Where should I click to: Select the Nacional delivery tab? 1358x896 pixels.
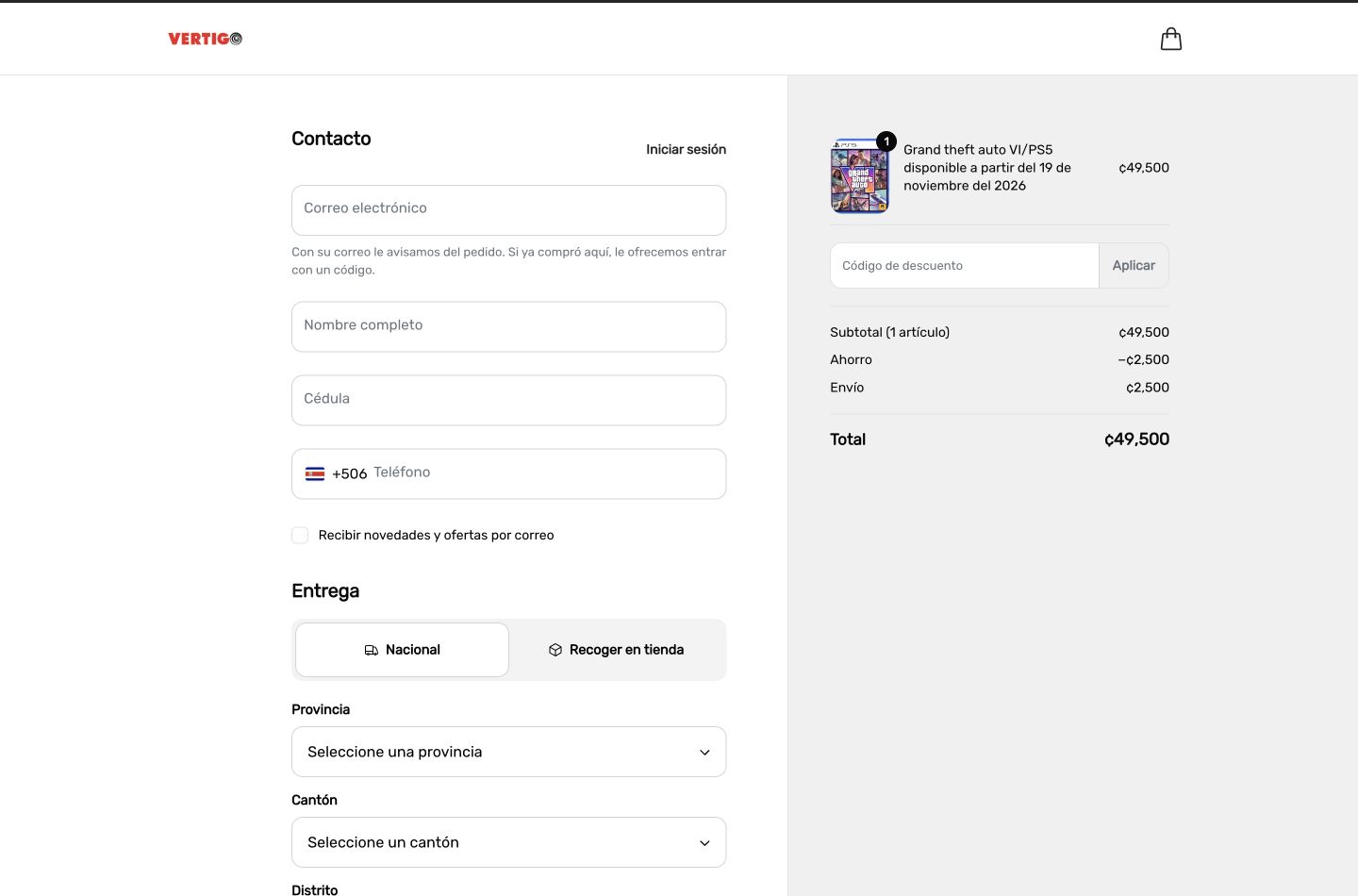click(x=402, y=650)
